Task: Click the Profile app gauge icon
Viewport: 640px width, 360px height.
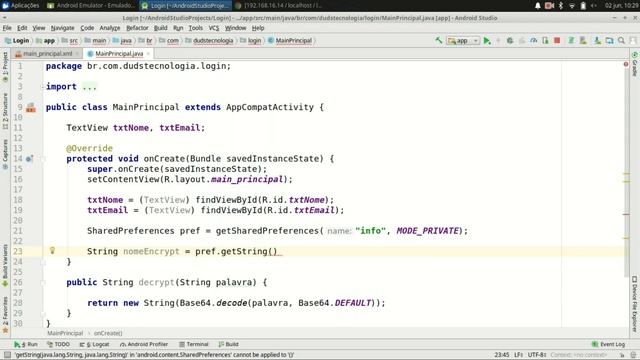Action: (x=533, y=40)
